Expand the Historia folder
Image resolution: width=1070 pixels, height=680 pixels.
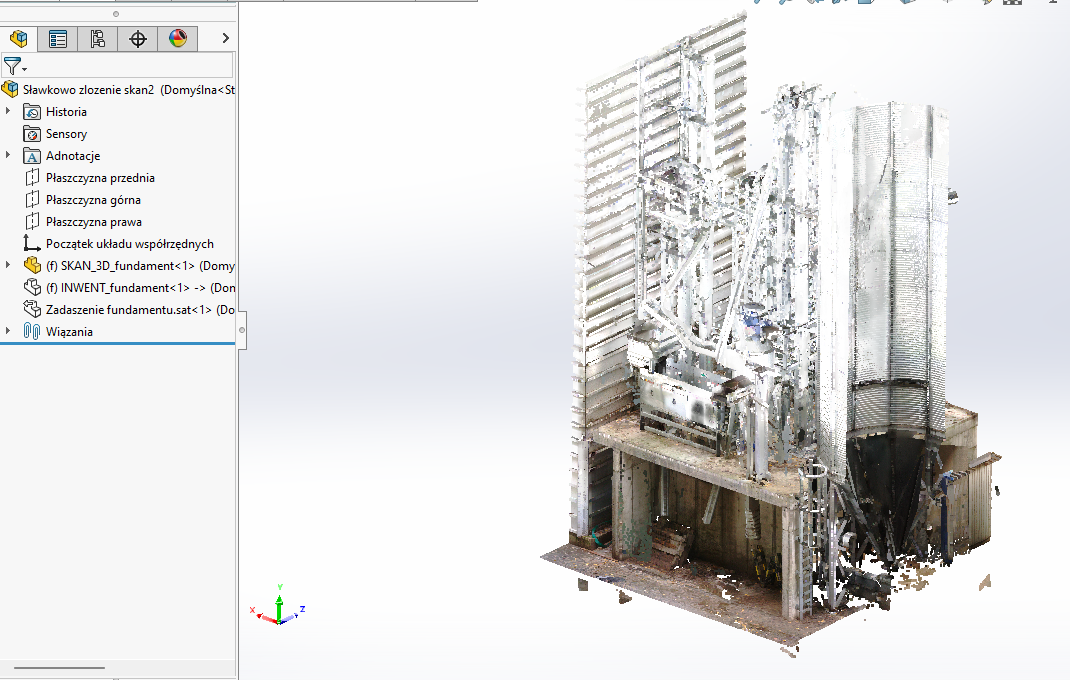pyautogui.click(x=8, y=111)
